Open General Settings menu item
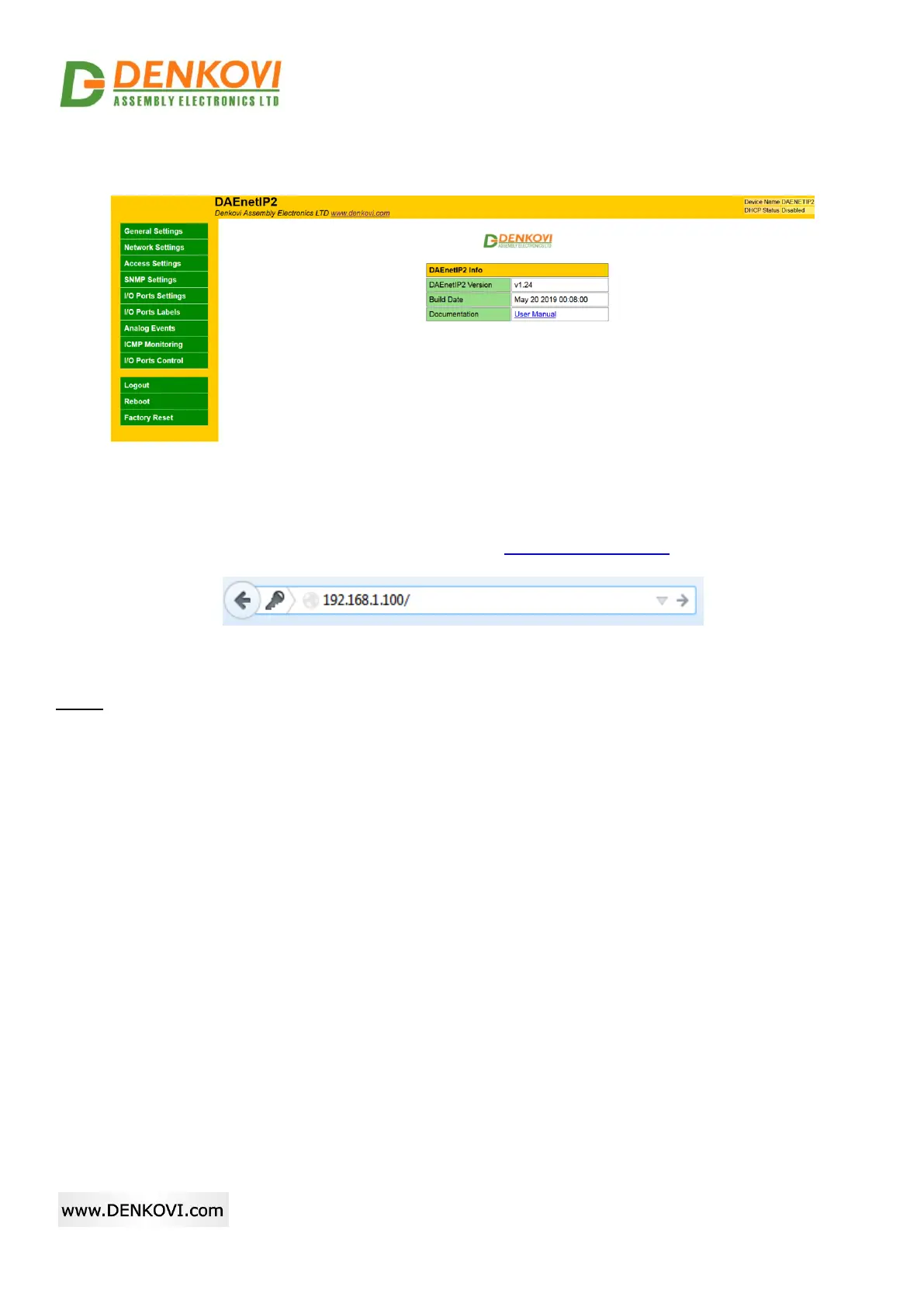924x1307 pixels. point(164,231)
